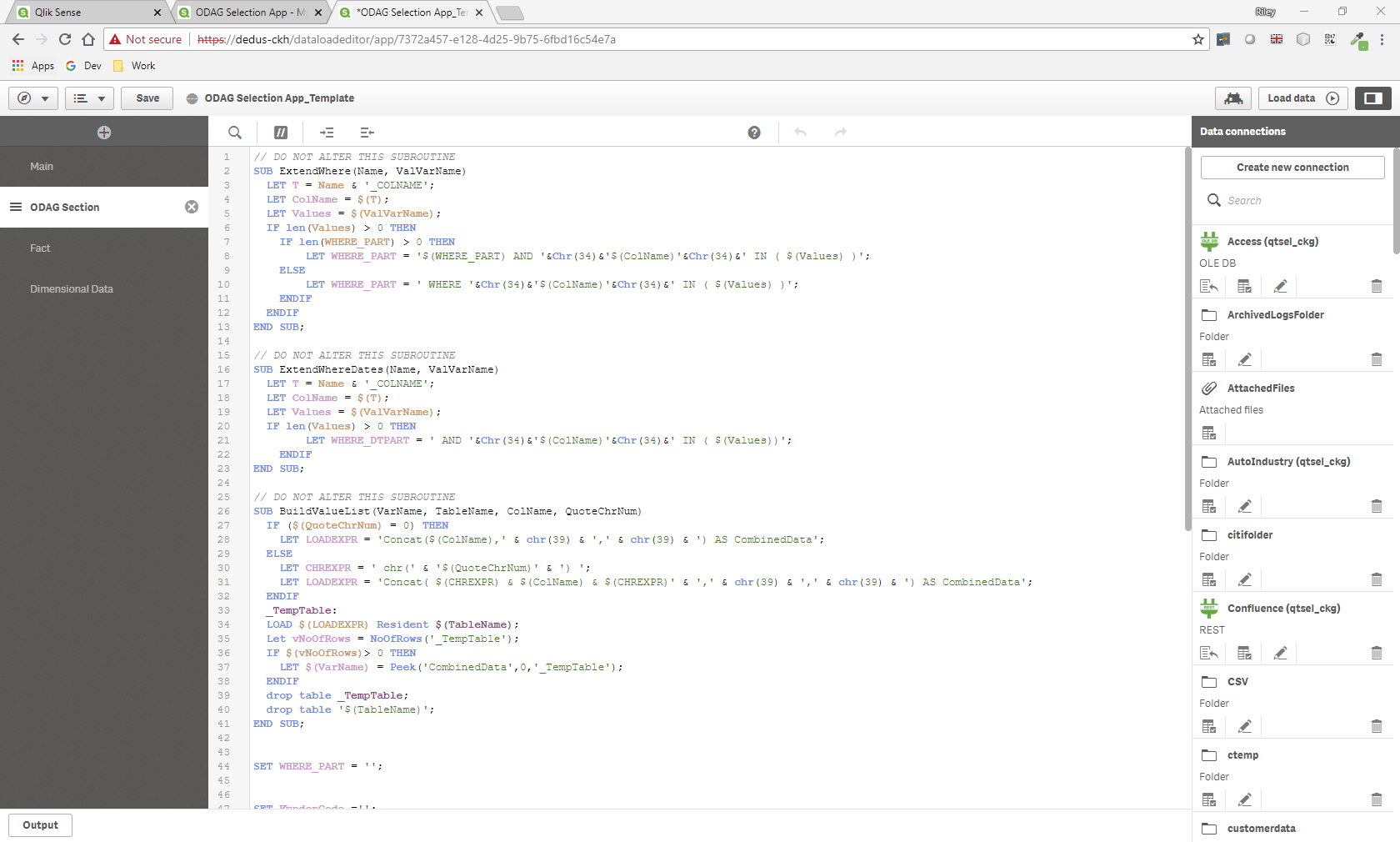Bookmark this page with the star

(x=1198, y=39)
